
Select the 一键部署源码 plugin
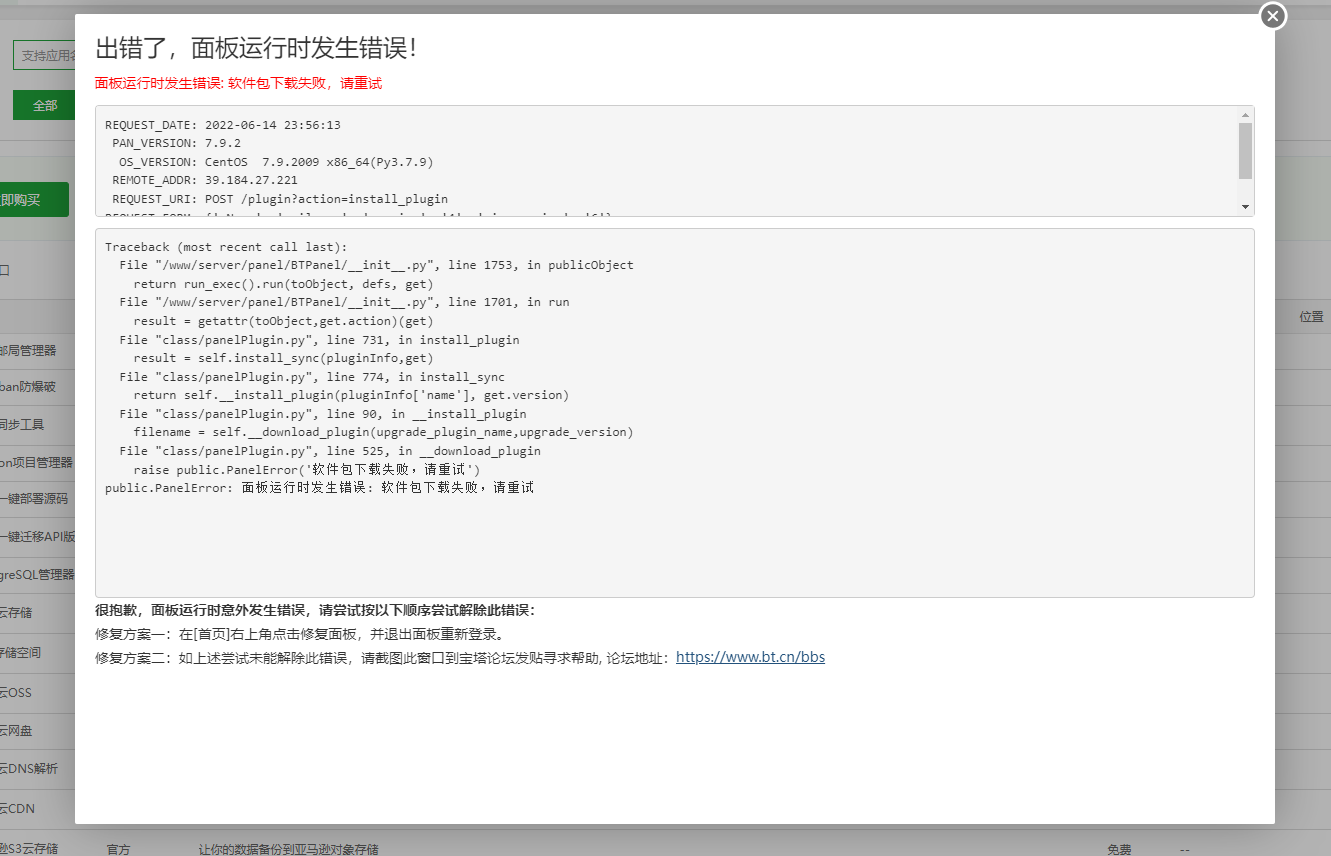click(33, 499)
